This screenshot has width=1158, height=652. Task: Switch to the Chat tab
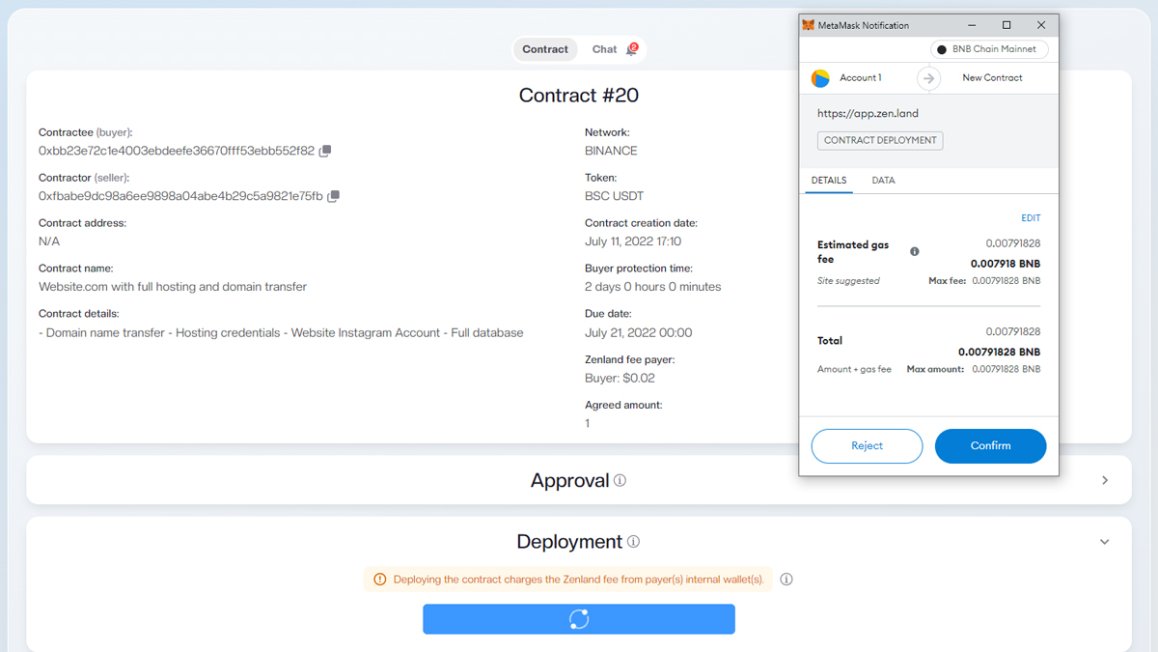(604, 49)
